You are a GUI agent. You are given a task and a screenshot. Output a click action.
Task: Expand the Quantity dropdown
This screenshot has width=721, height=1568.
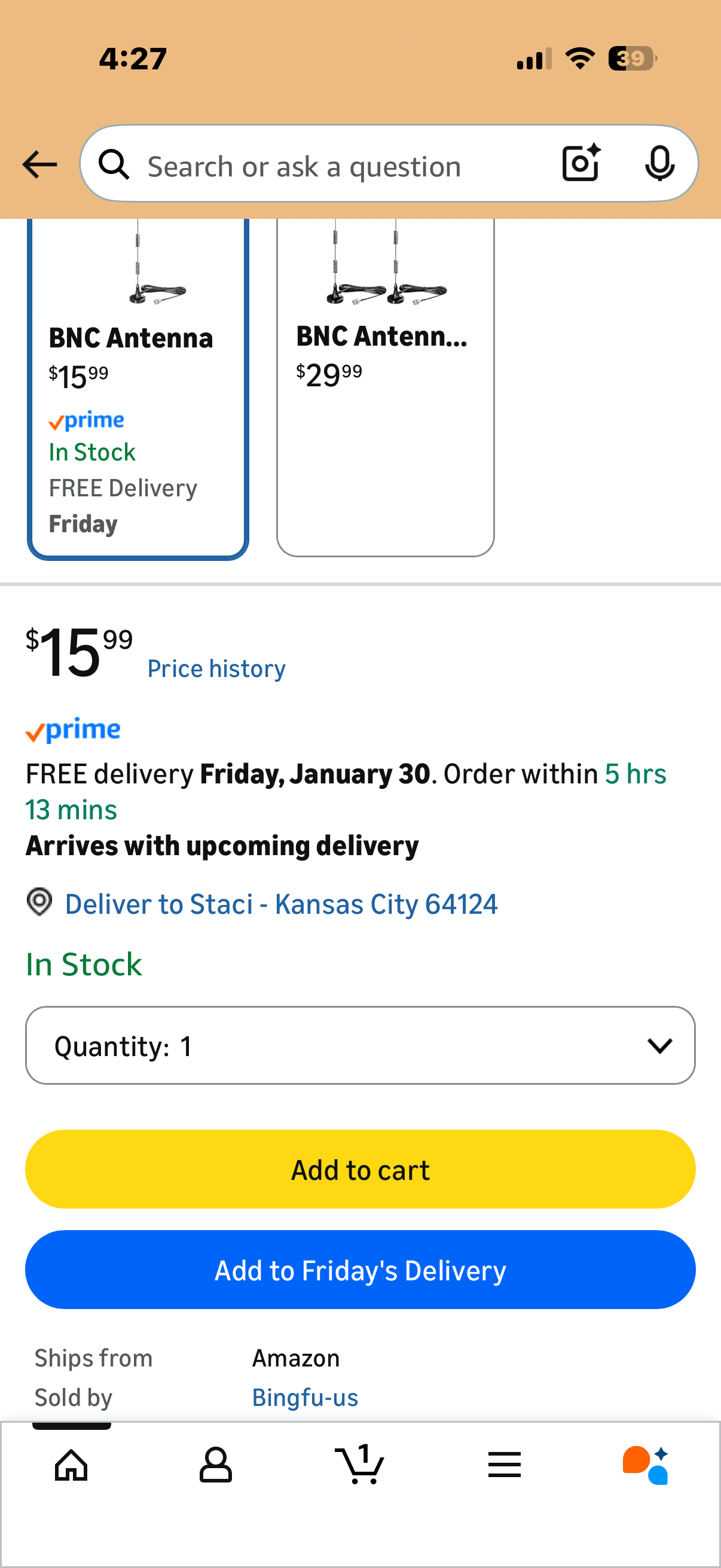pos(360,1045)
